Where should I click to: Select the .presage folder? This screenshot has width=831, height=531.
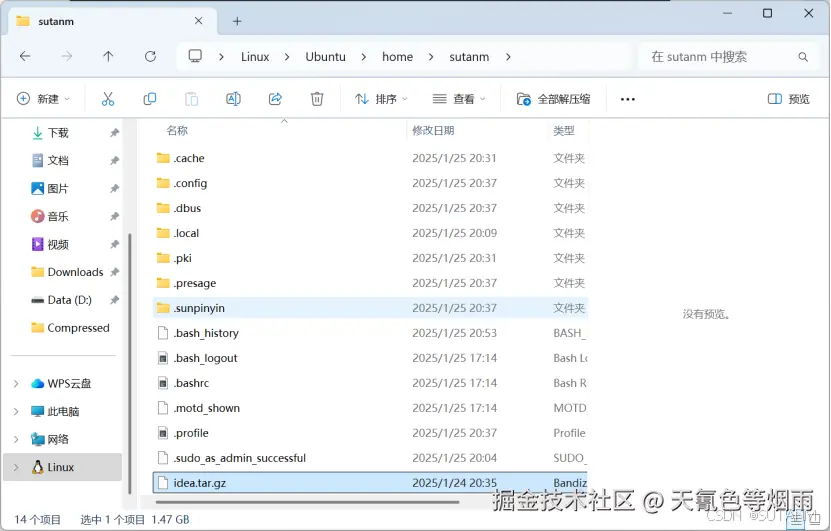point(370,283)
